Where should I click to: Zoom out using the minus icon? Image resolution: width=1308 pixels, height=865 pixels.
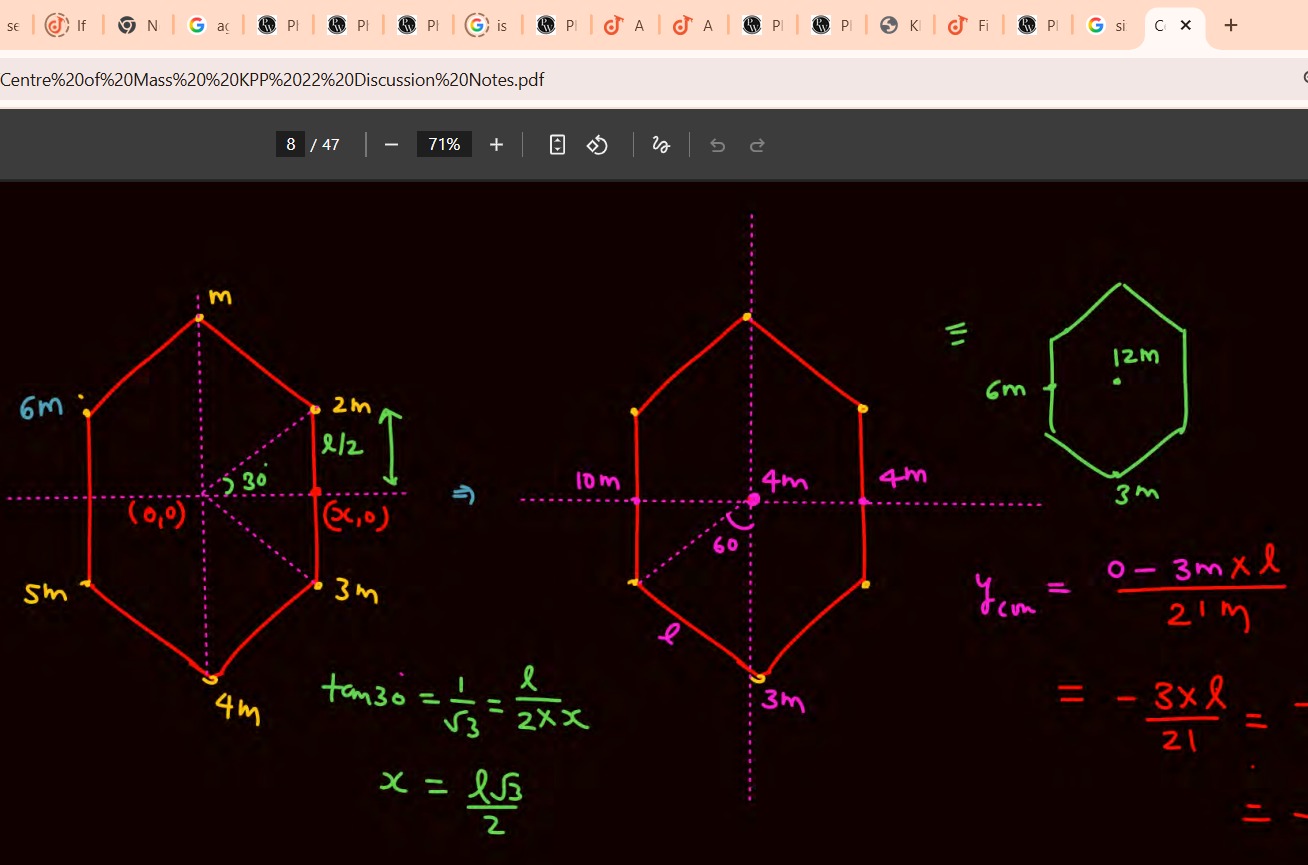[390, 144]
